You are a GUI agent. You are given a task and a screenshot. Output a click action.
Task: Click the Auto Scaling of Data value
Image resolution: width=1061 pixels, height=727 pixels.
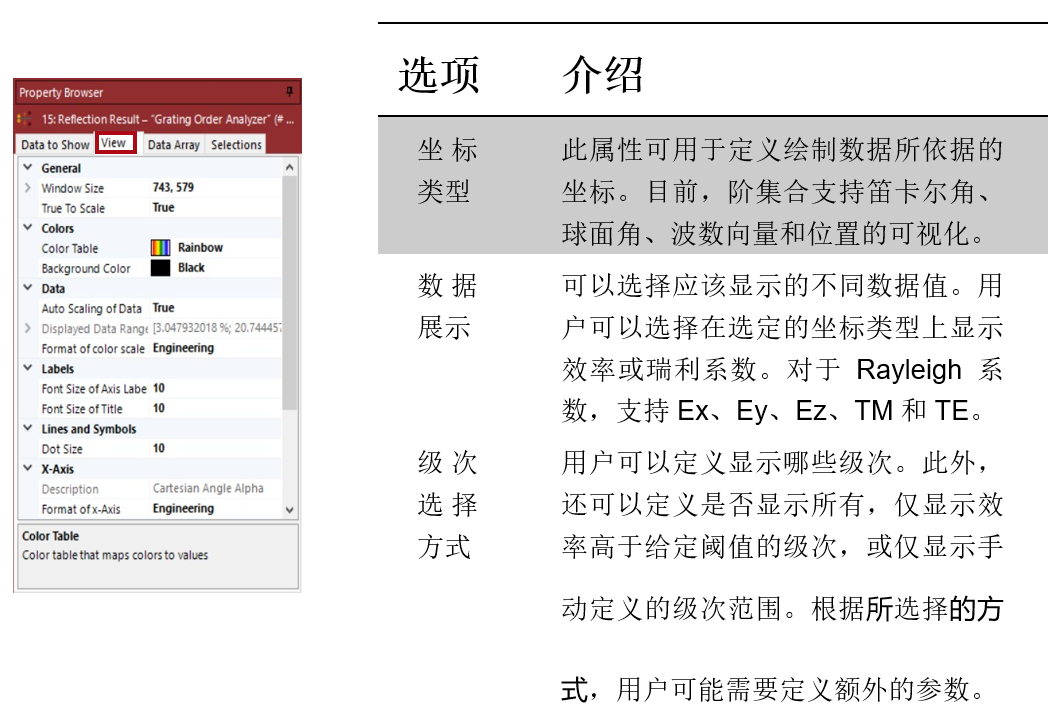click(164, 308)
